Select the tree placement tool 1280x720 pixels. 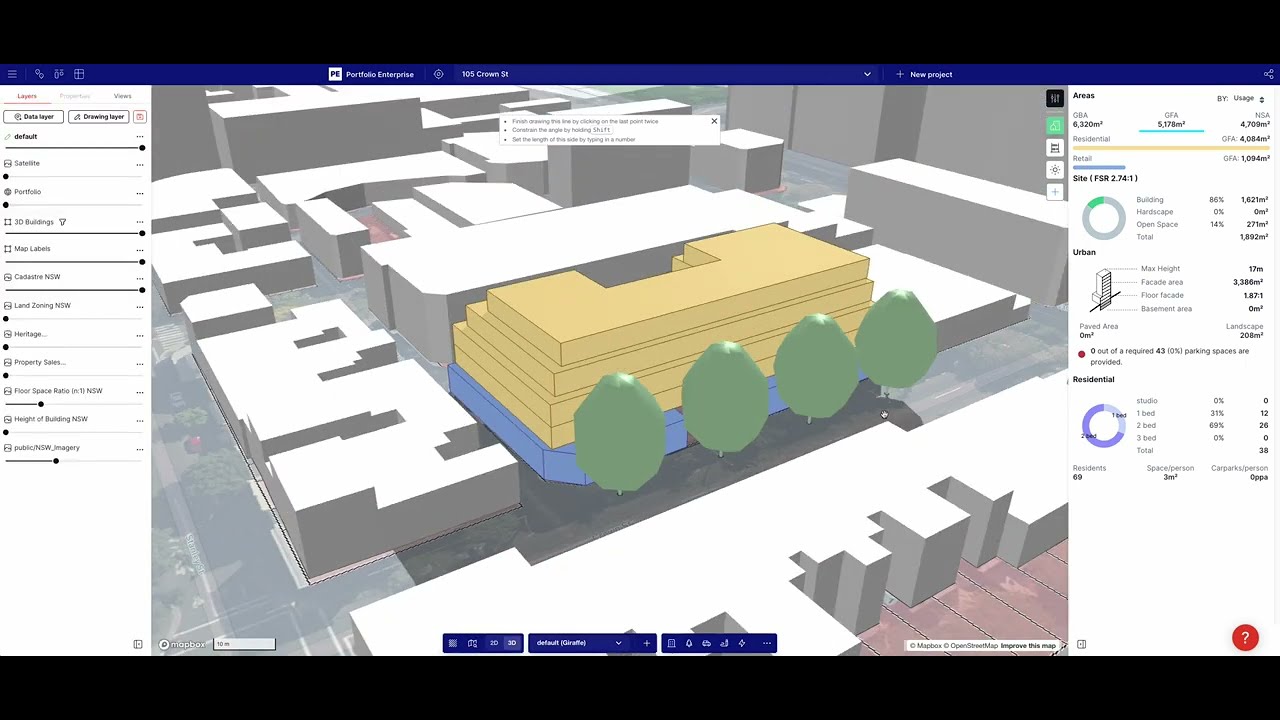tap(689, 643)
